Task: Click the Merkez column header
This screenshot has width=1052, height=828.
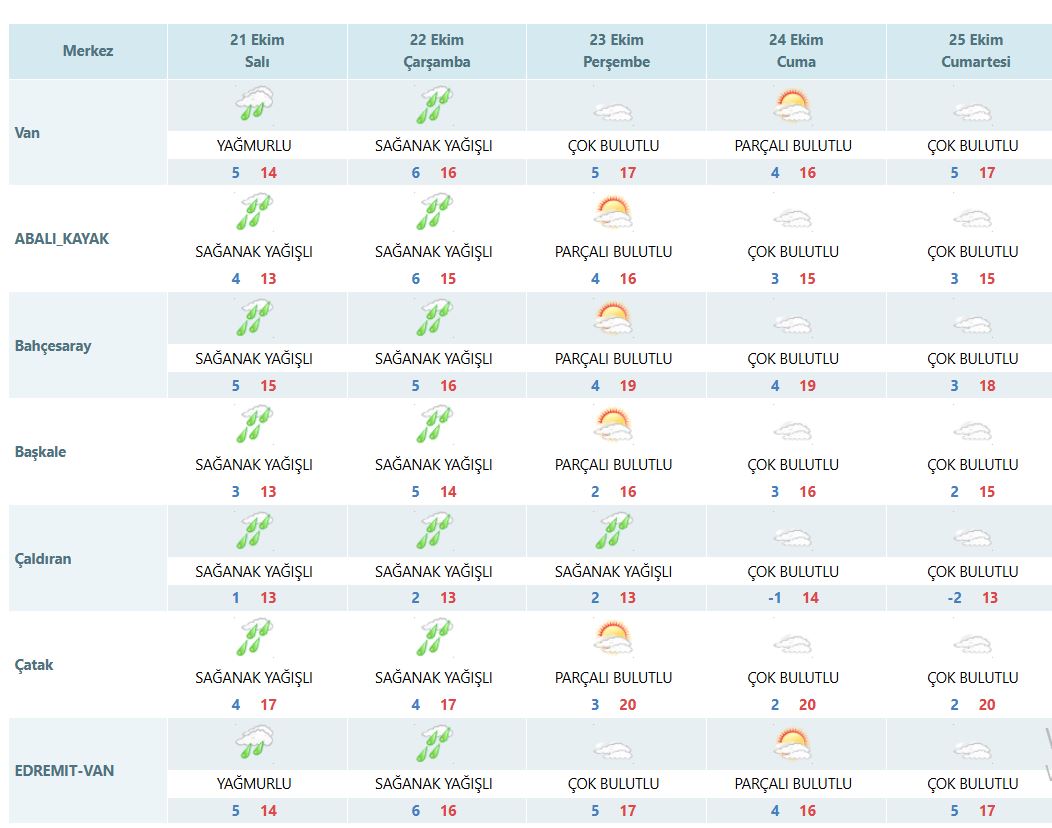Action: 88,51
